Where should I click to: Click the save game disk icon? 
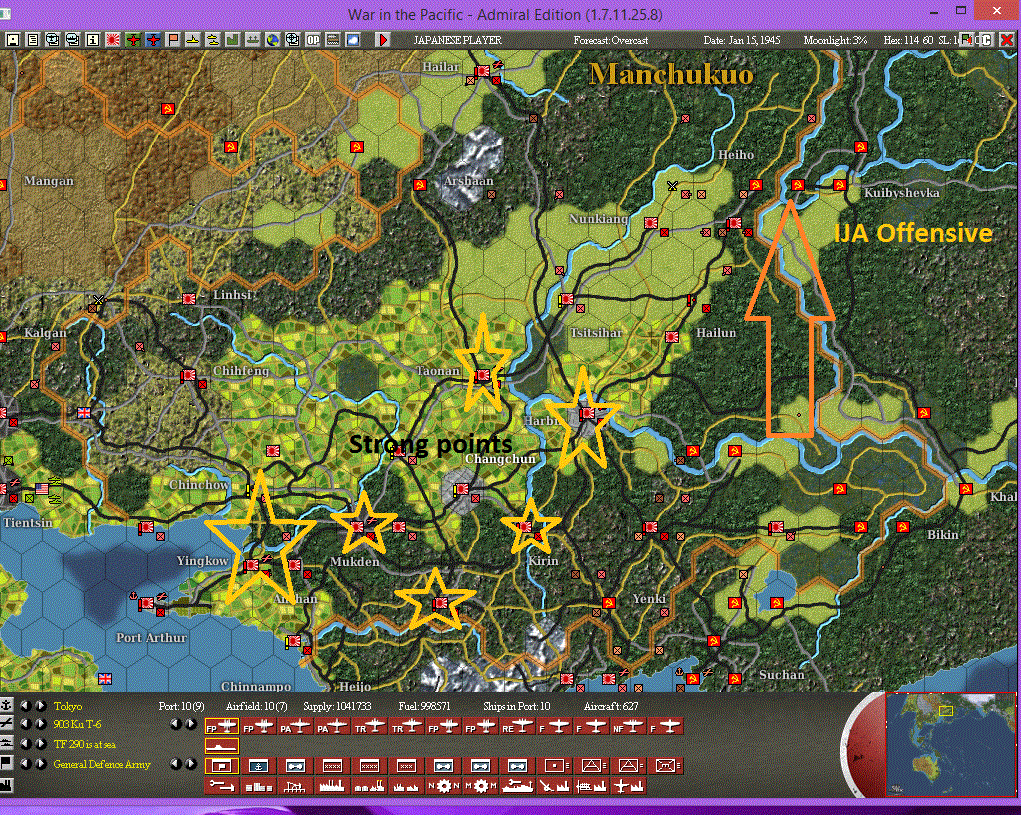[x=13, y=40]
